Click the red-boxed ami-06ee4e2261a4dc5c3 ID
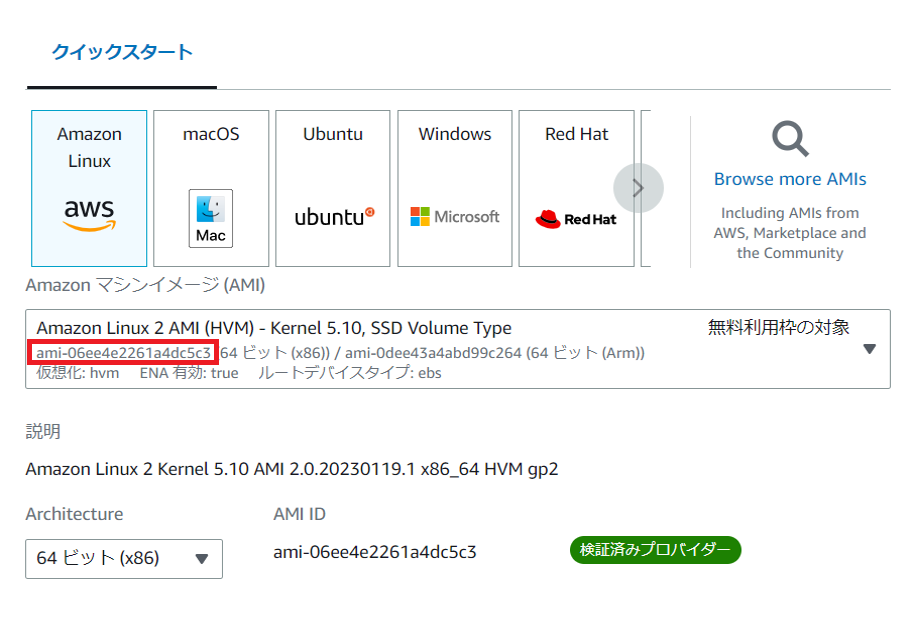913x624 pixels. pyautogui.click(x=124, y=353)
